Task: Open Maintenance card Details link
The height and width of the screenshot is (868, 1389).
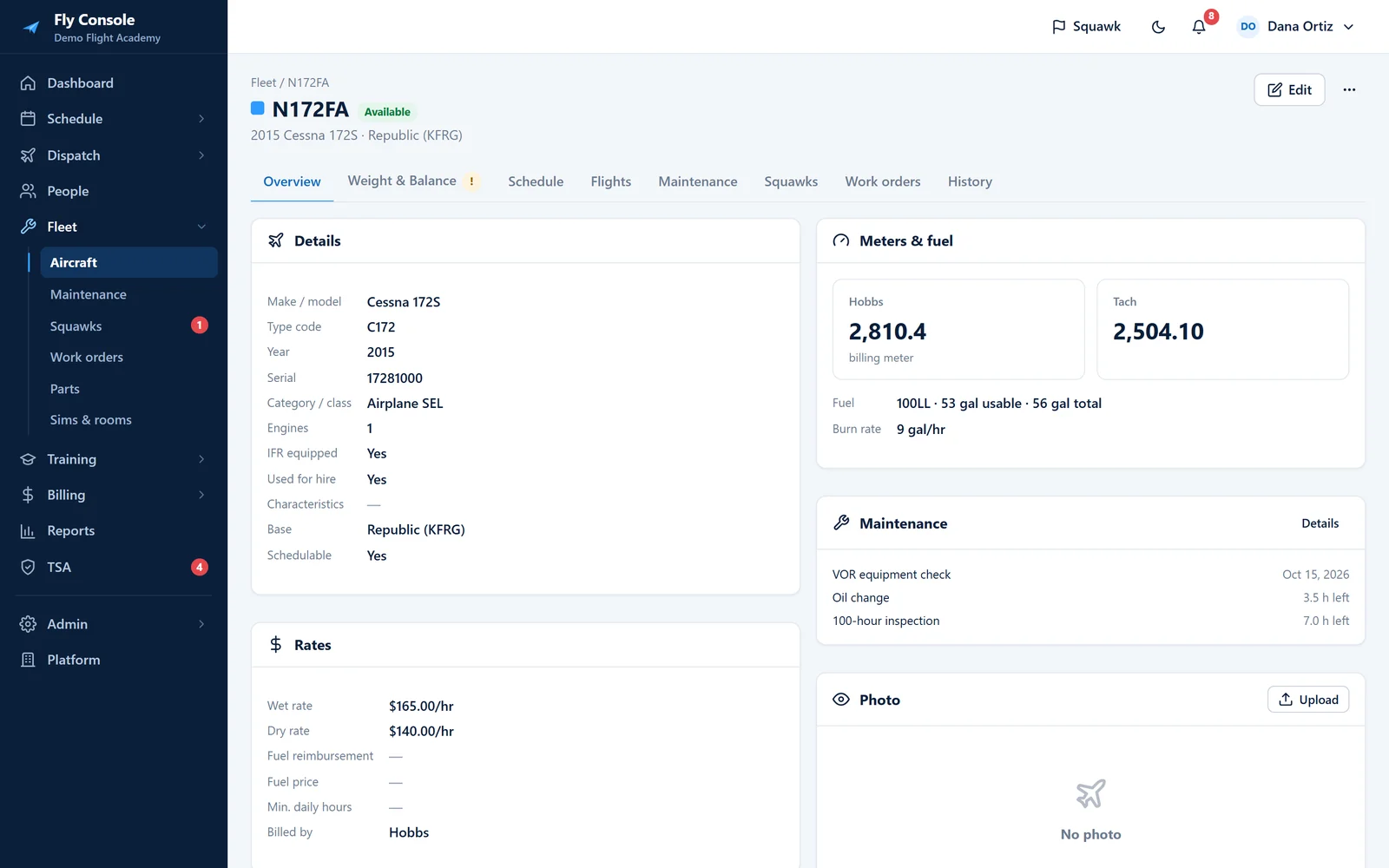Action: (1320, 523)
